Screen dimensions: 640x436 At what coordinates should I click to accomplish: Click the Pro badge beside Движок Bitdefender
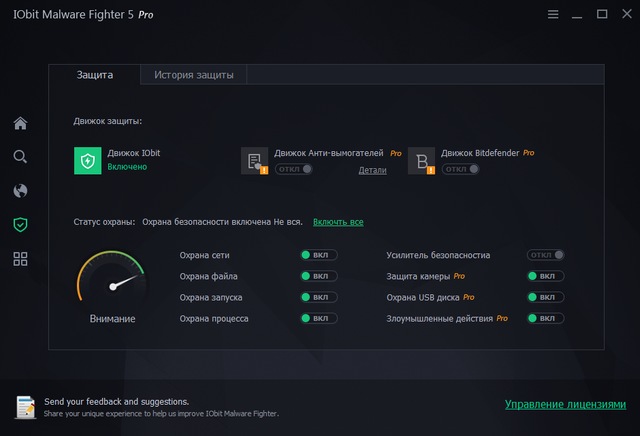point(529,153)
